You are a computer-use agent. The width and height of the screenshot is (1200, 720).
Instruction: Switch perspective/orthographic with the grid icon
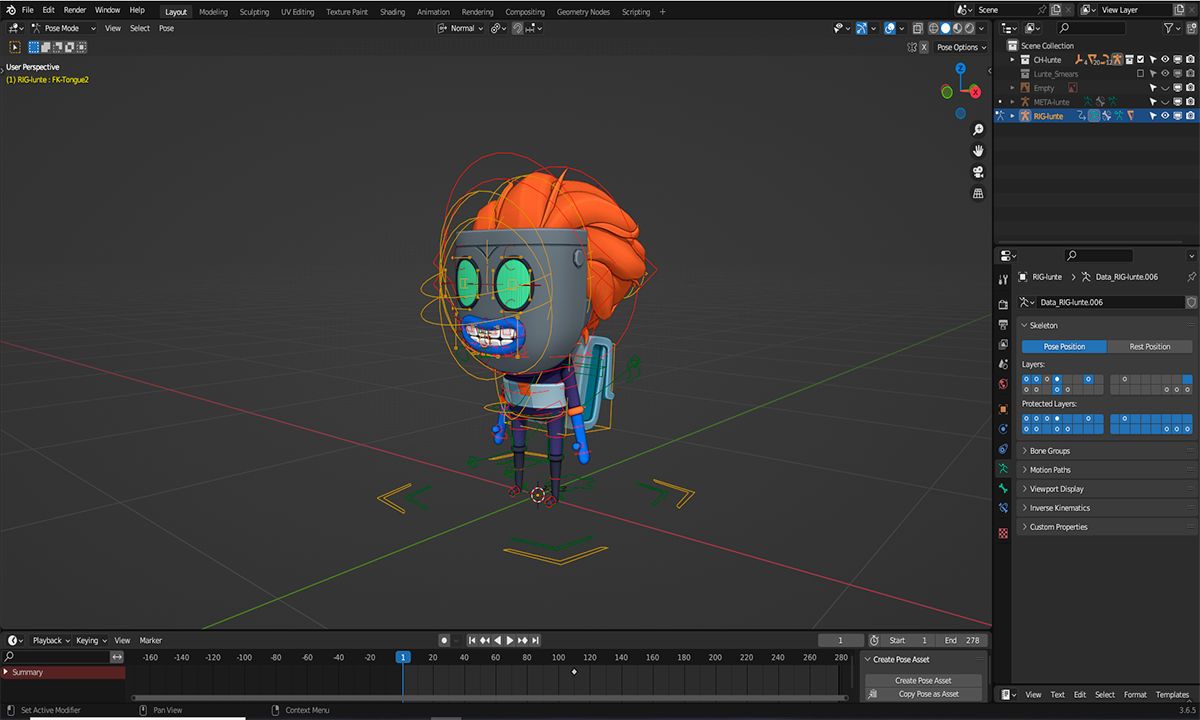click(x=978, y=193)
